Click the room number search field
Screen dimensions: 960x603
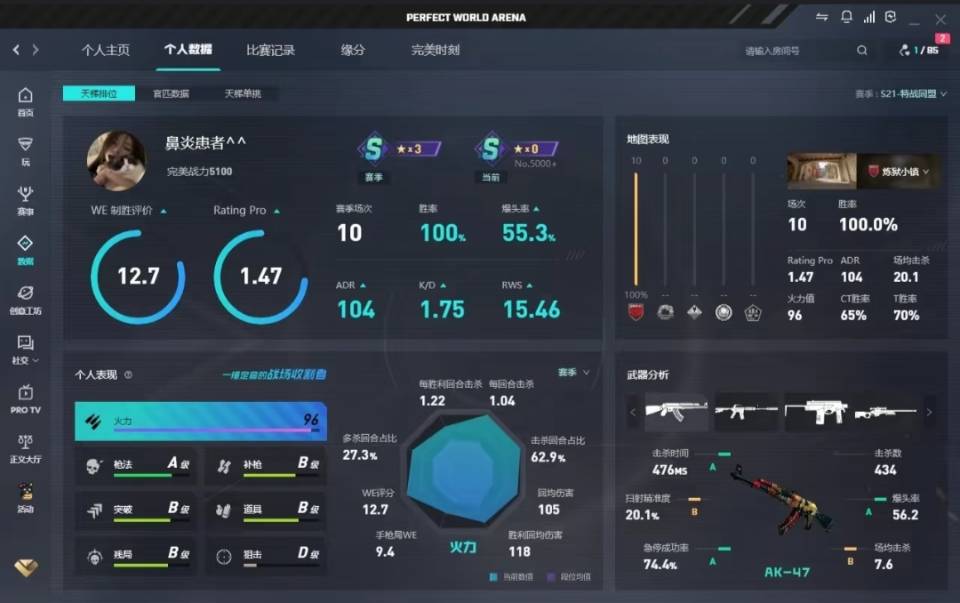click(x=796, y=51)
